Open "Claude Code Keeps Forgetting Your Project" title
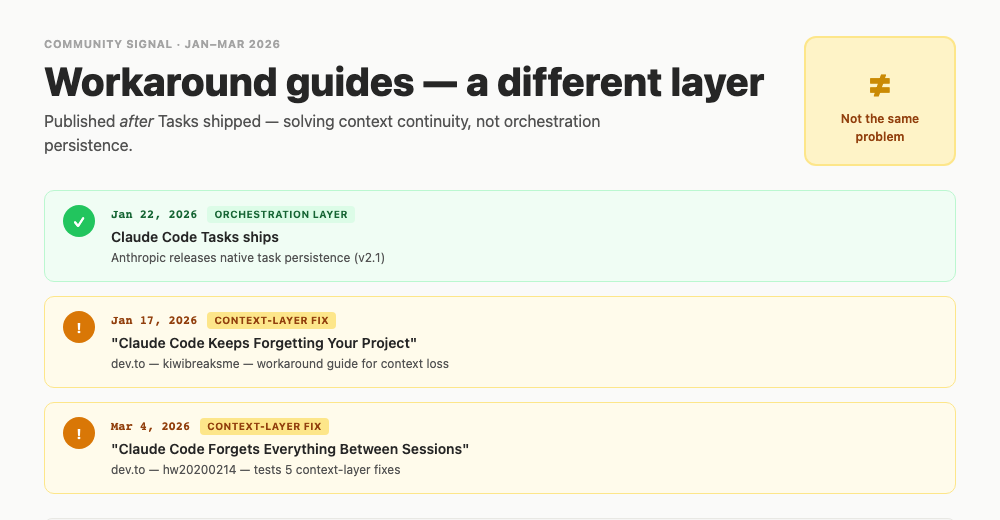Viewport: 1000px width, 520px height. click(x=264, y=343)
